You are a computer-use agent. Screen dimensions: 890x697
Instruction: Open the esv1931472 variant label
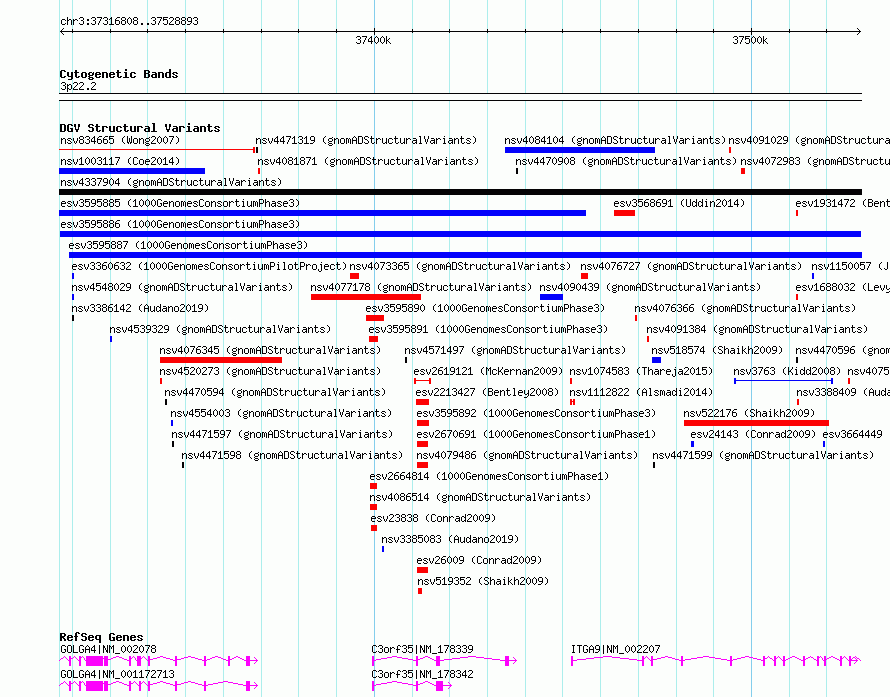tap(842, 203)
